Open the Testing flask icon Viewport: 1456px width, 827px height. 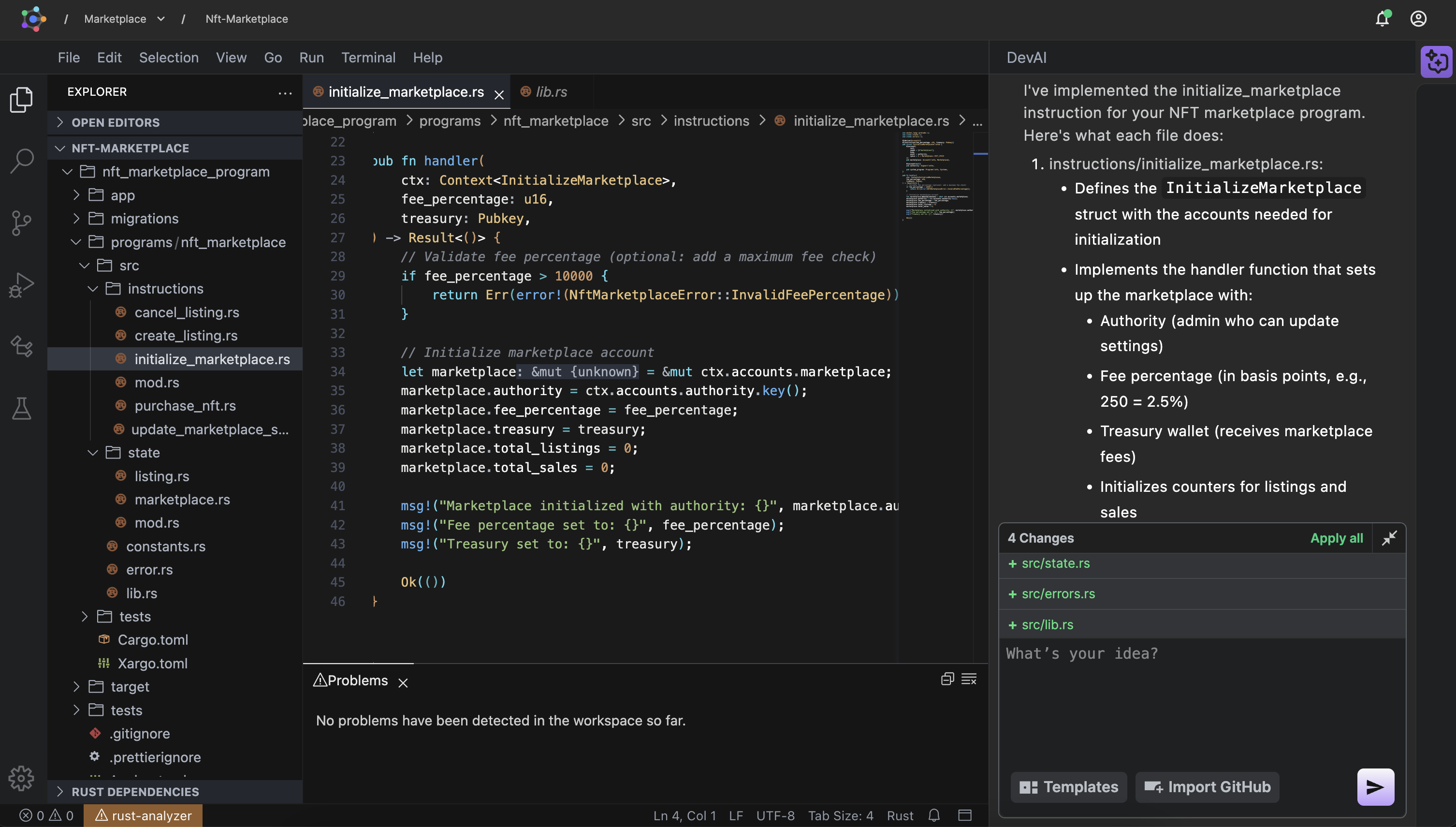coord(22,408)
